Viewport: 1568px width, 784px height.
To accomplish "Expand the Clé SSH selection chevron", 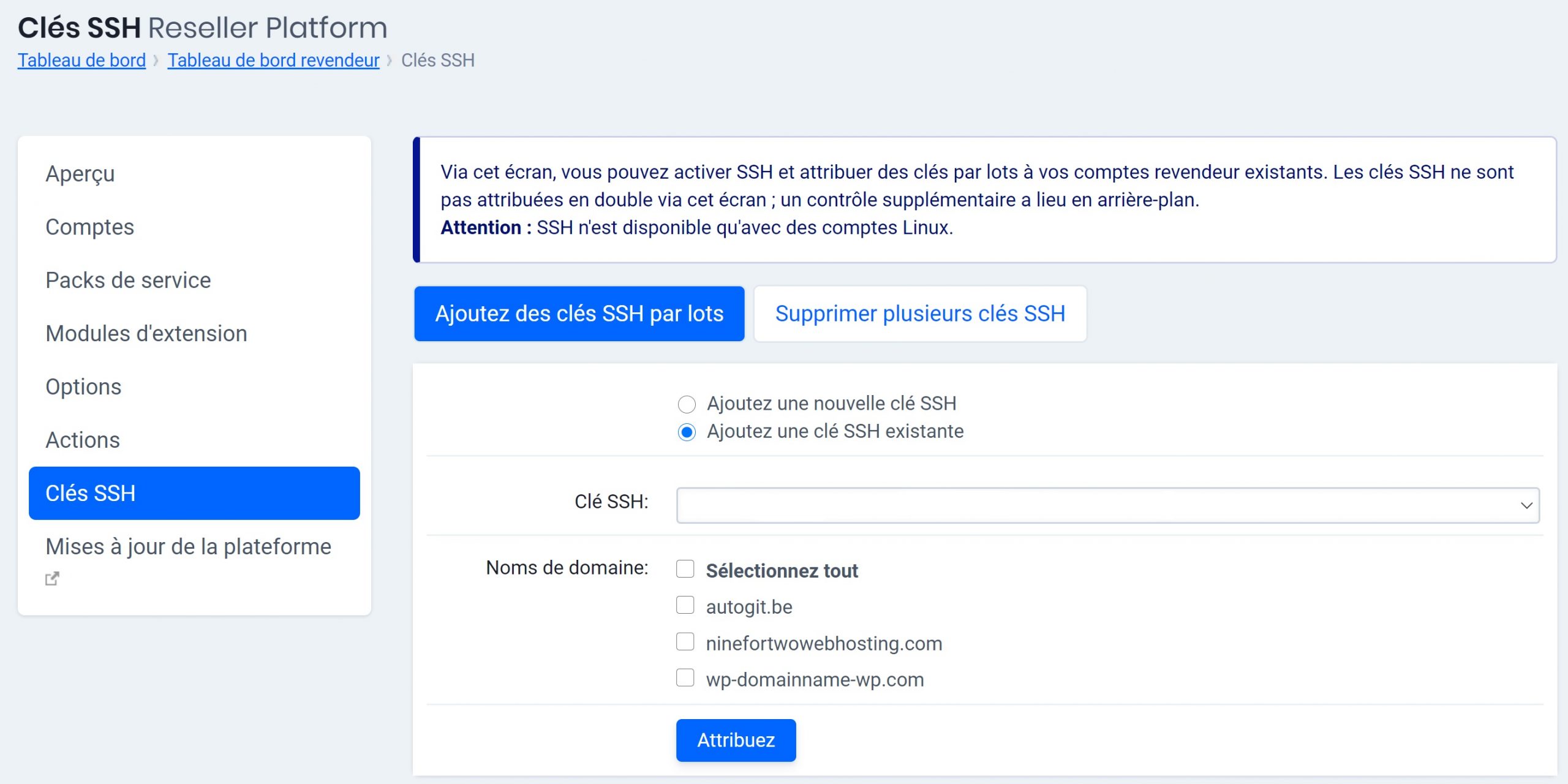I will [x=1528, y=505].
